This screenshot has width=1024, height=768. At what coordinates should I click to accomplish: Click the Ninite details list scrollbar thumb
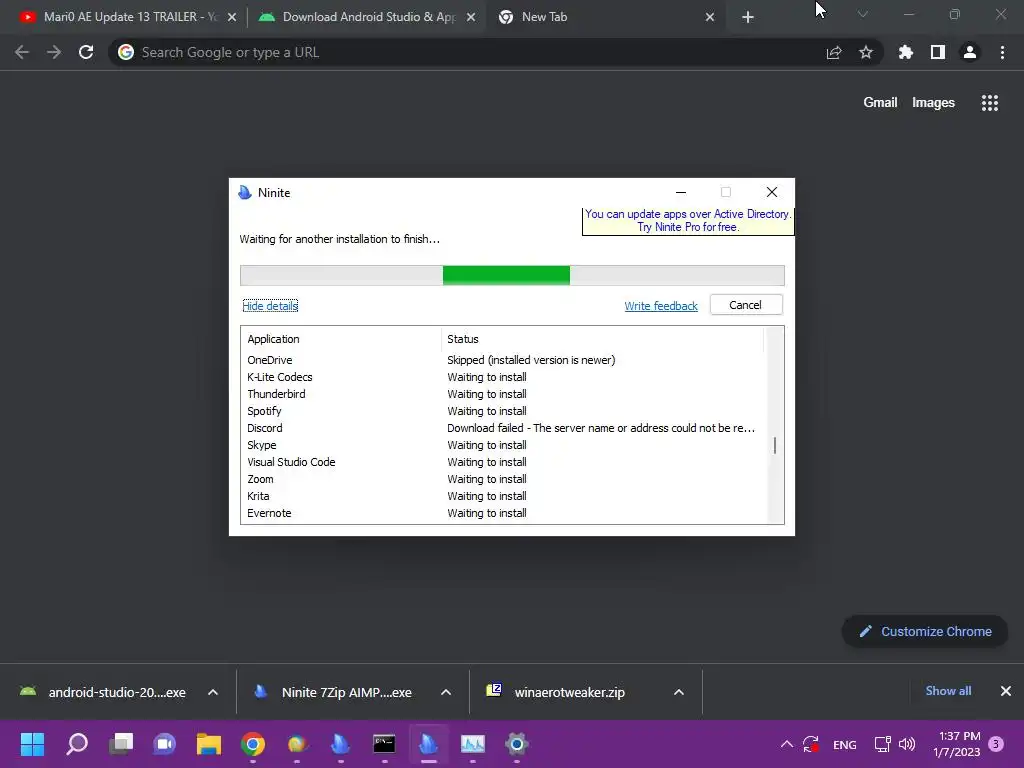point(775,445)
